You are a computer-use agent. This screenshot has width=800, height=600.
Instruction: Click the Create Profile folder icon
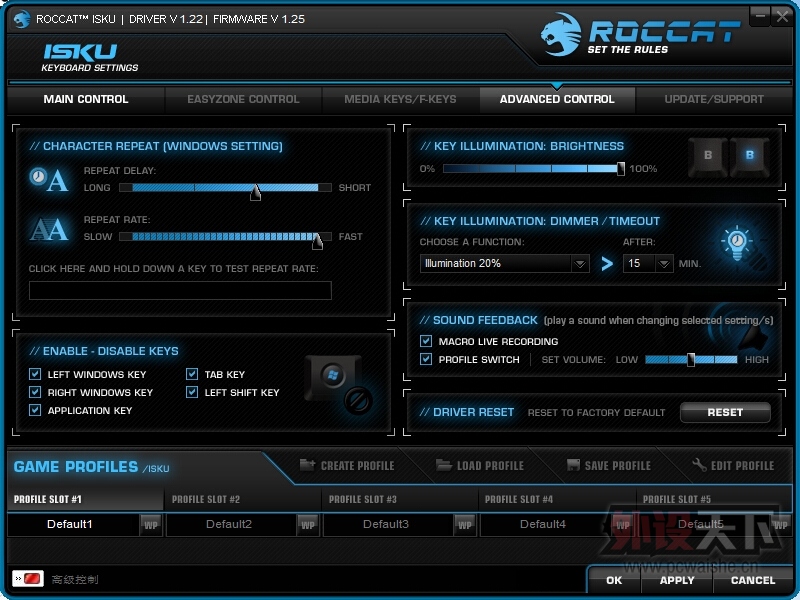coord(307,465)
